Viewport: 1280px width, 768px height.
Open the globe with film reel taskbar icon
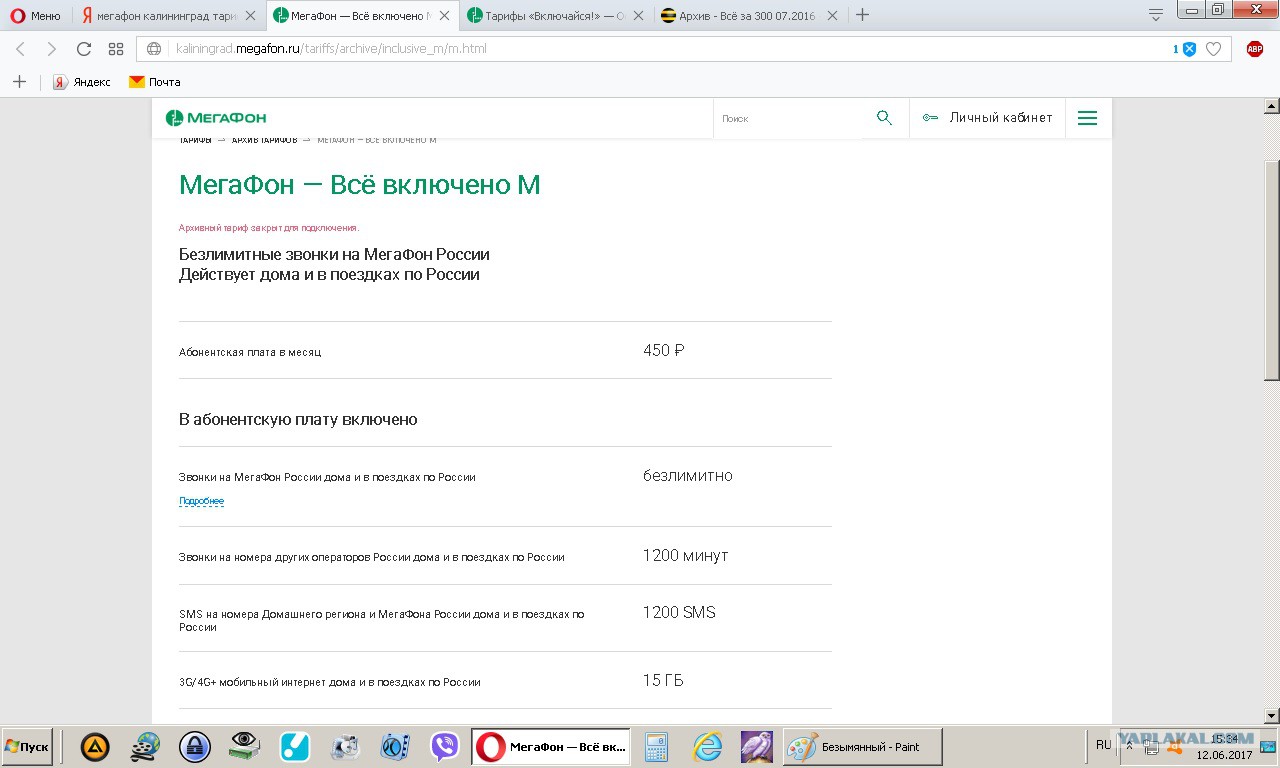[x=145, y=747]
